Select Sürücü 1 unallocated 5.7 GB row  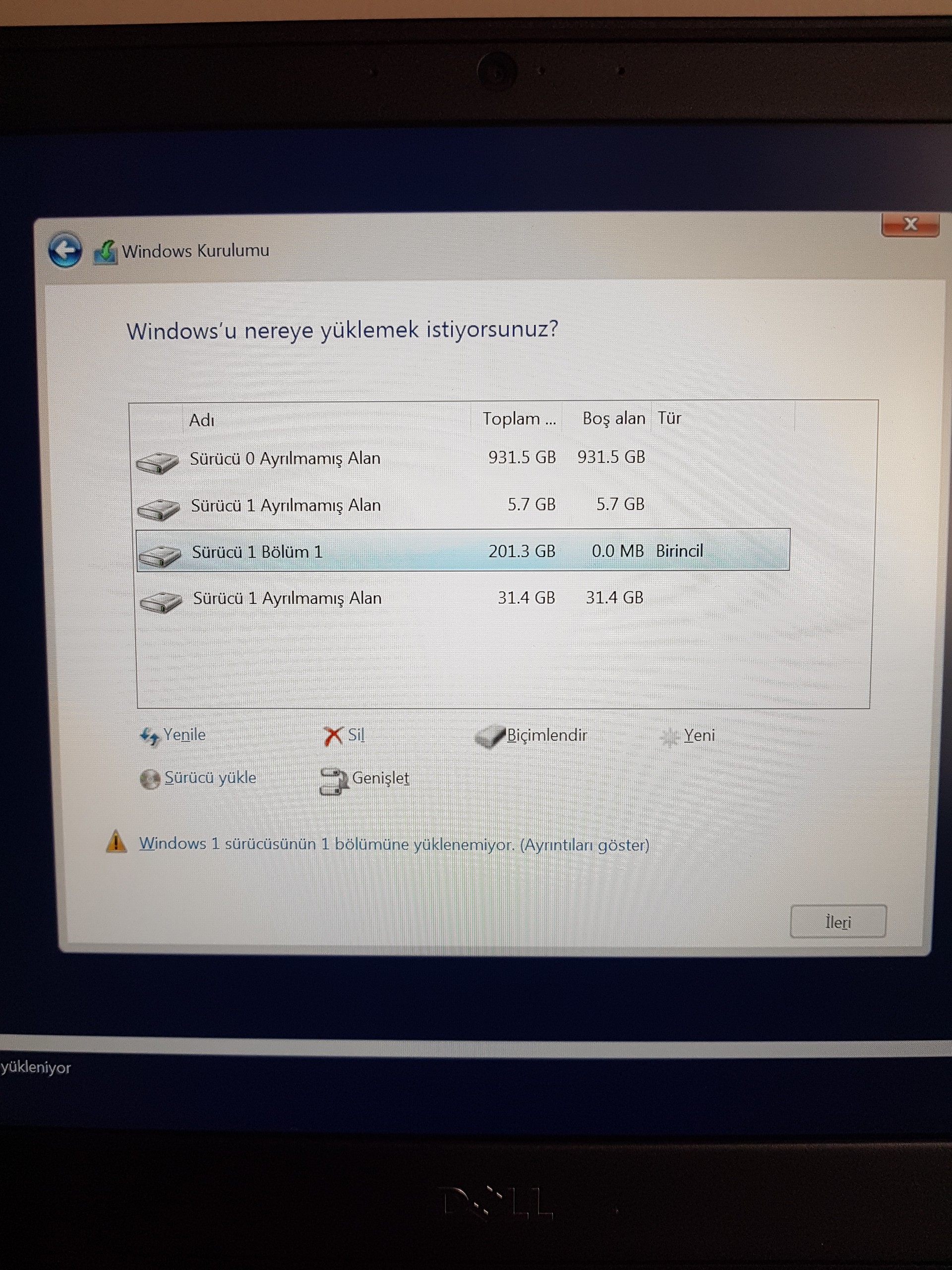[286, 506]
